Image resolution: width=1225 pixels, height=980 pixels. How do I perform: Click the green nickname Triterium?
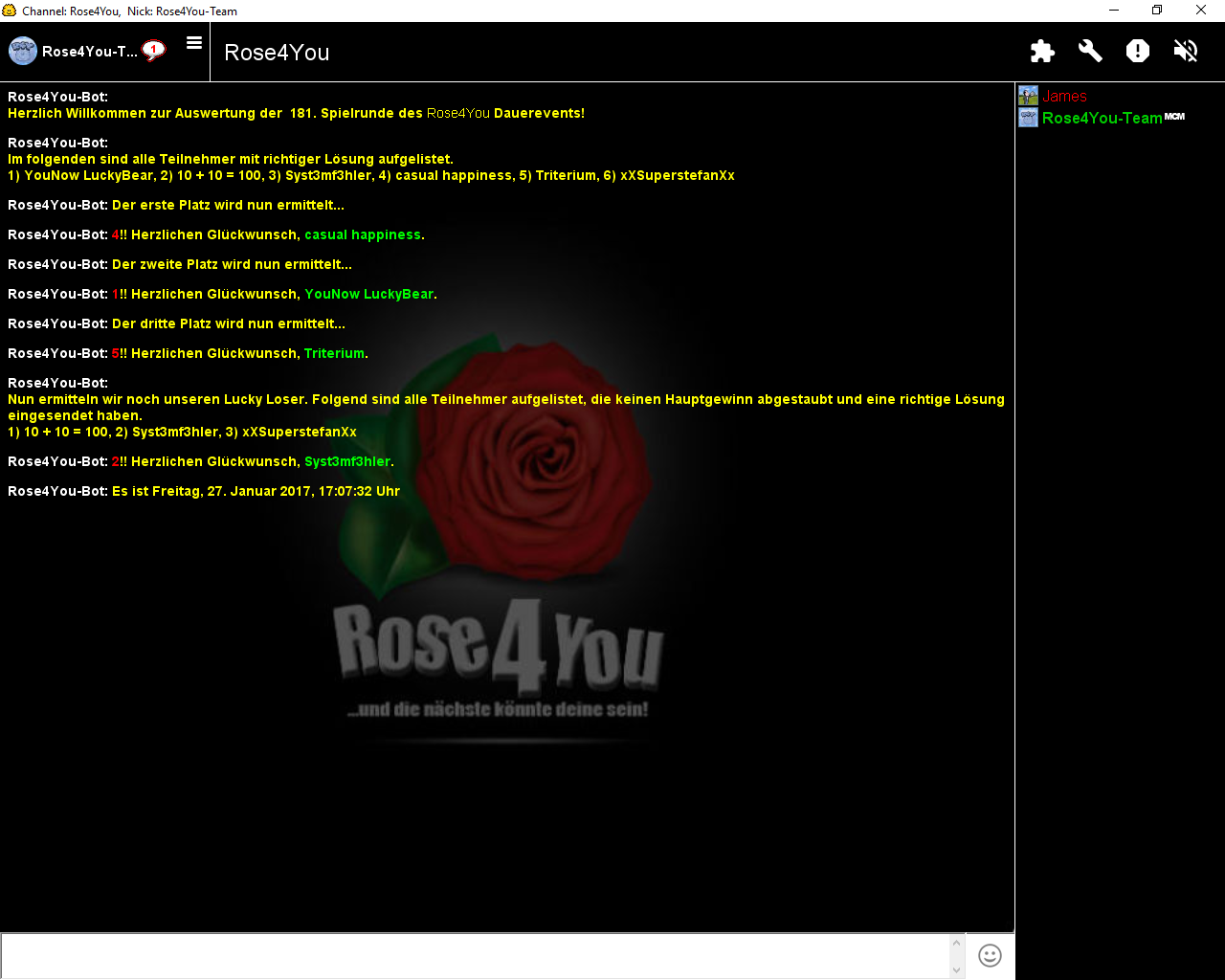click(334, 353)
